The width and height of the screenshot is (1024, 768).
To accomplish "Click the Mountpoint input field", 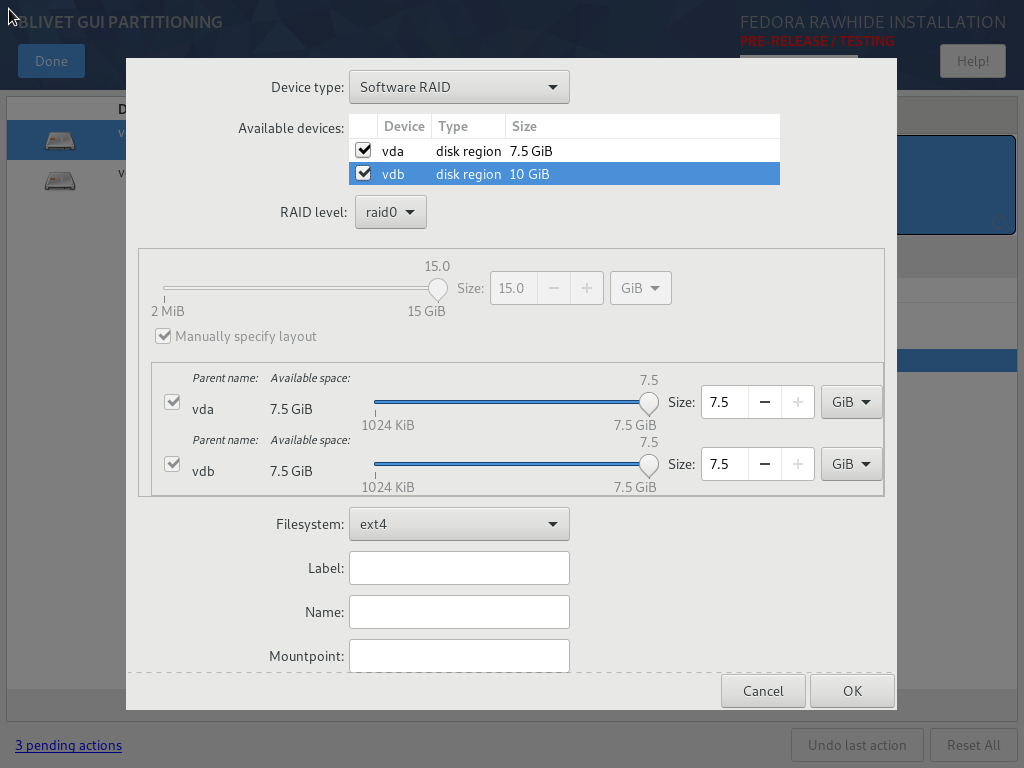I will pyautogui.click(x=459, y=655).
